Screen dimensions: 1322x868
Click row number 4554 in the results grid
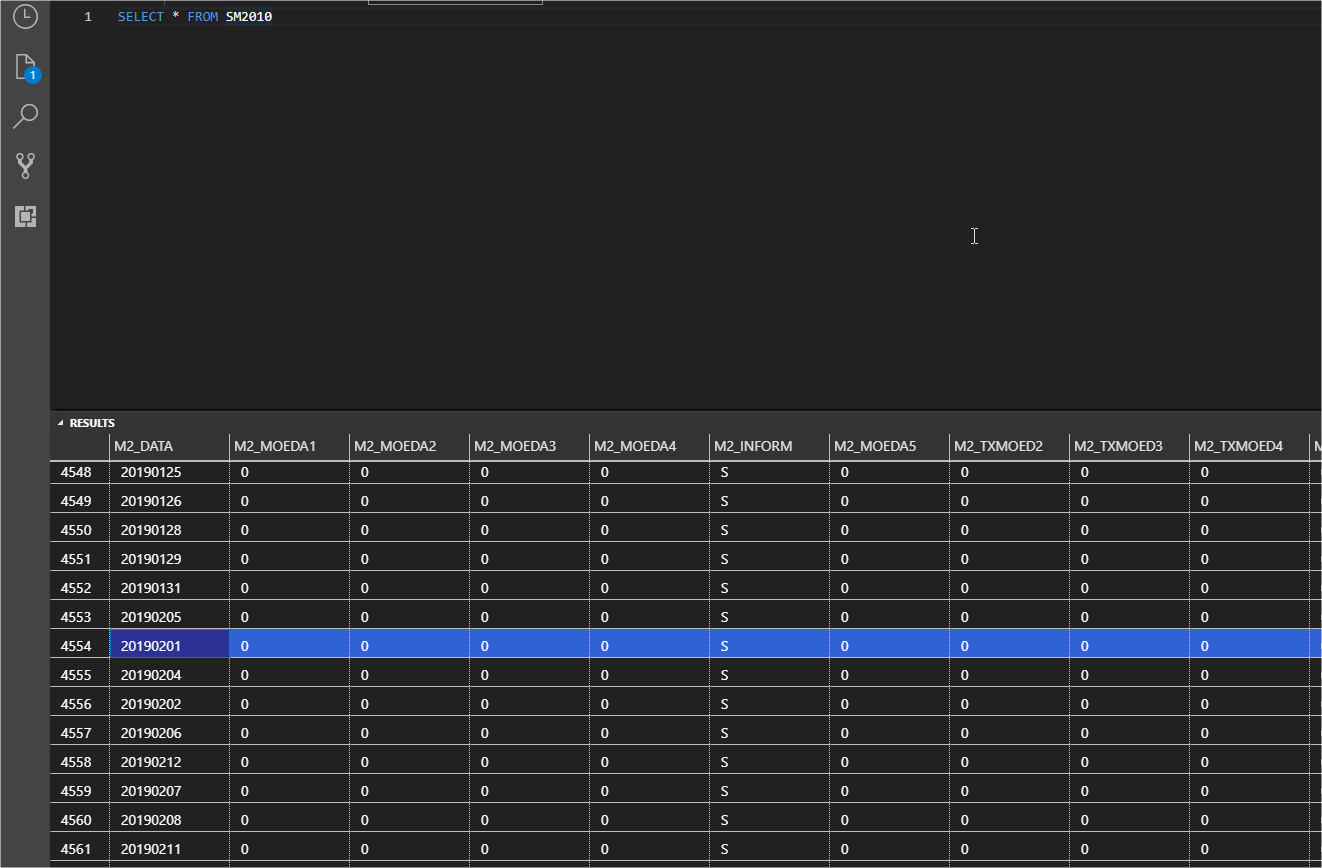(x=75, y=645)
